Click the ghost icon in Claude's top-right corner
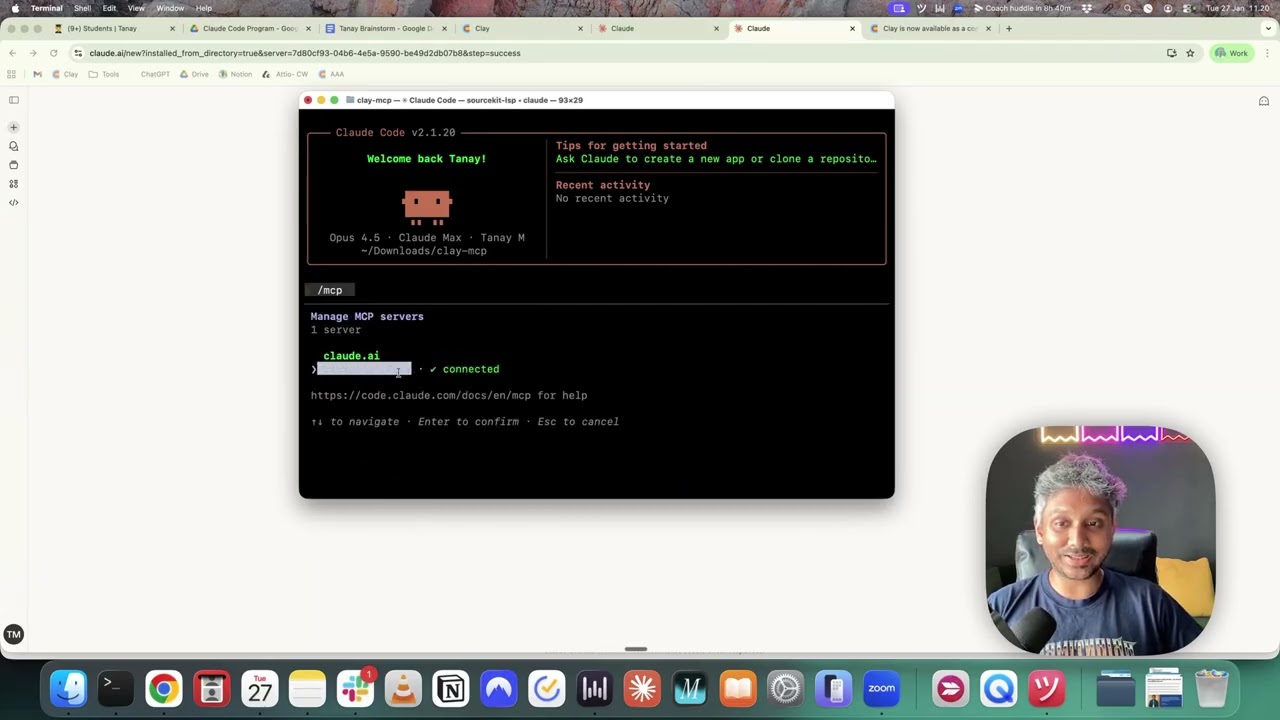Screen dimensions: 1280x720 pos(1264,101)
